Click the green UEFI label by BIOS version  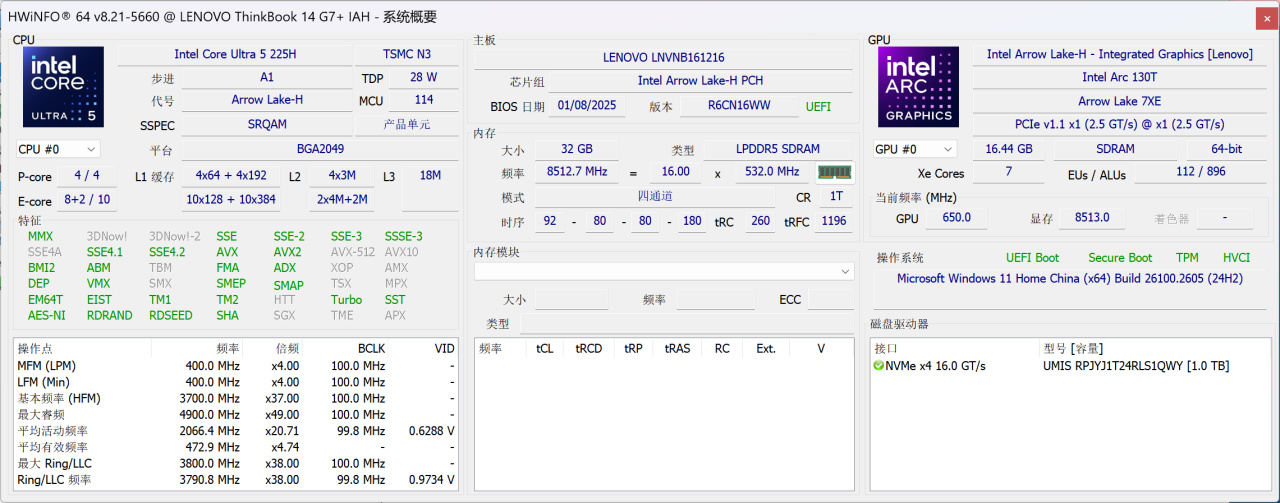[x=818, y=106]
